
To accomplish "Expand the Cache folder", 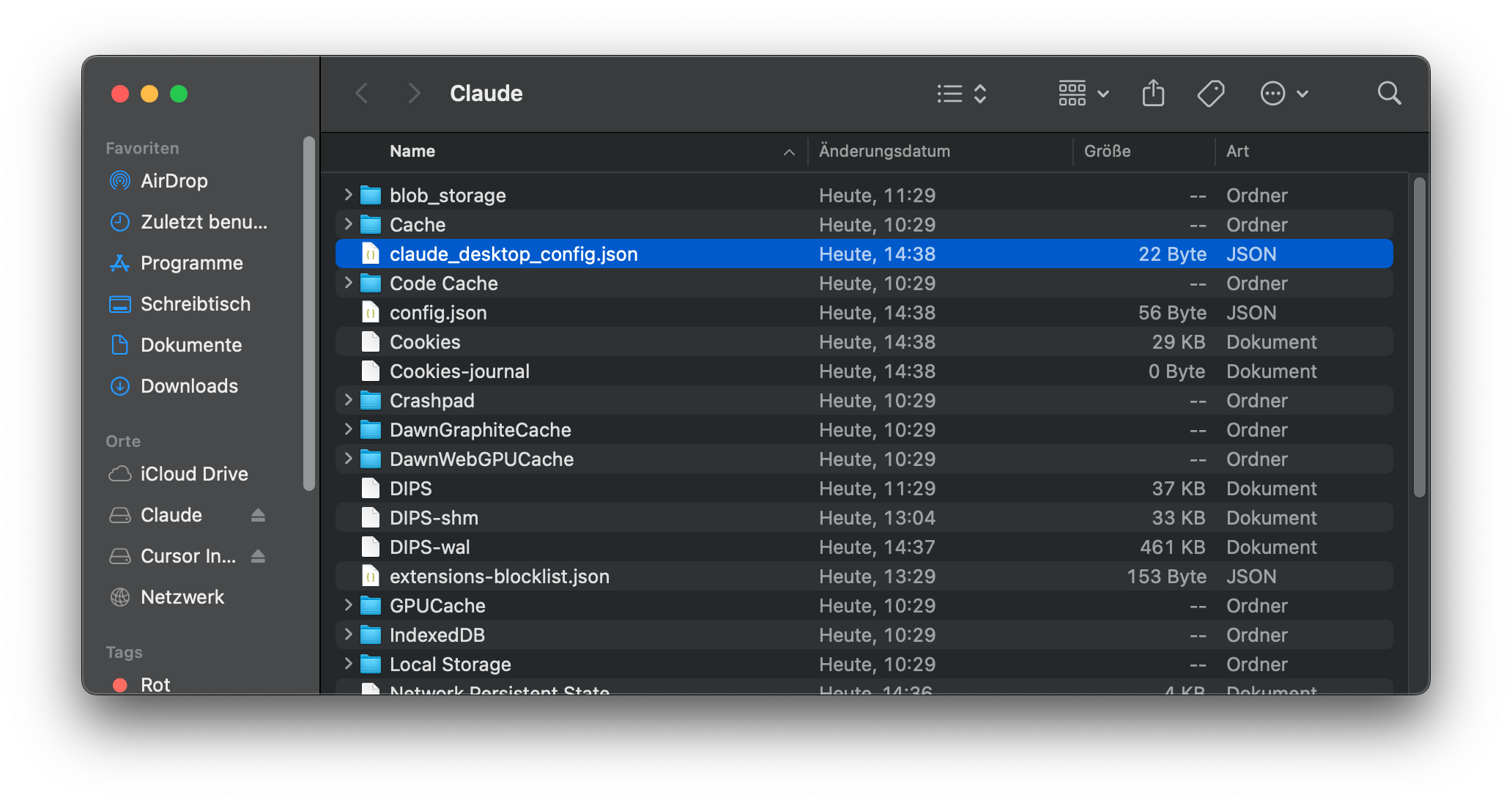I will (348, 224).
